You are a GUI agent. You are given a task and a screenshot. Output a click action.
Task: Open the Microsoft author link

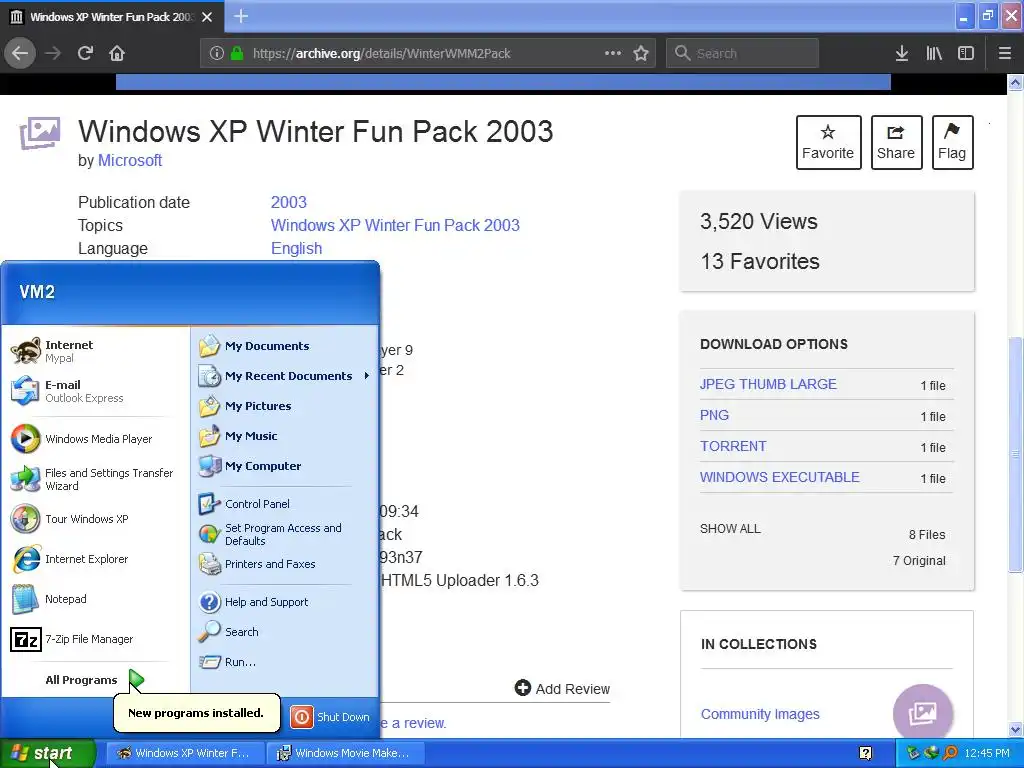point(130,160)
